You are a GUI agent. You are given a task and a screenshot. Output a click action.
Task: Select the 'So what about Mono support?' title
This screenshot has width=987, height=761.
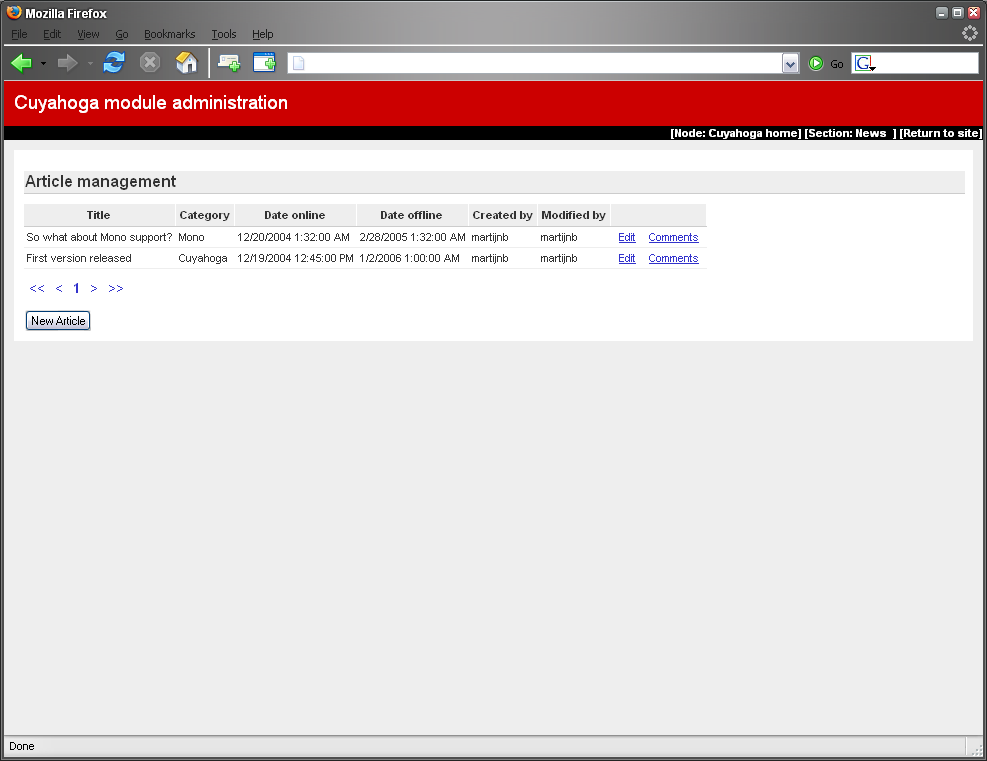pos(99,237)
